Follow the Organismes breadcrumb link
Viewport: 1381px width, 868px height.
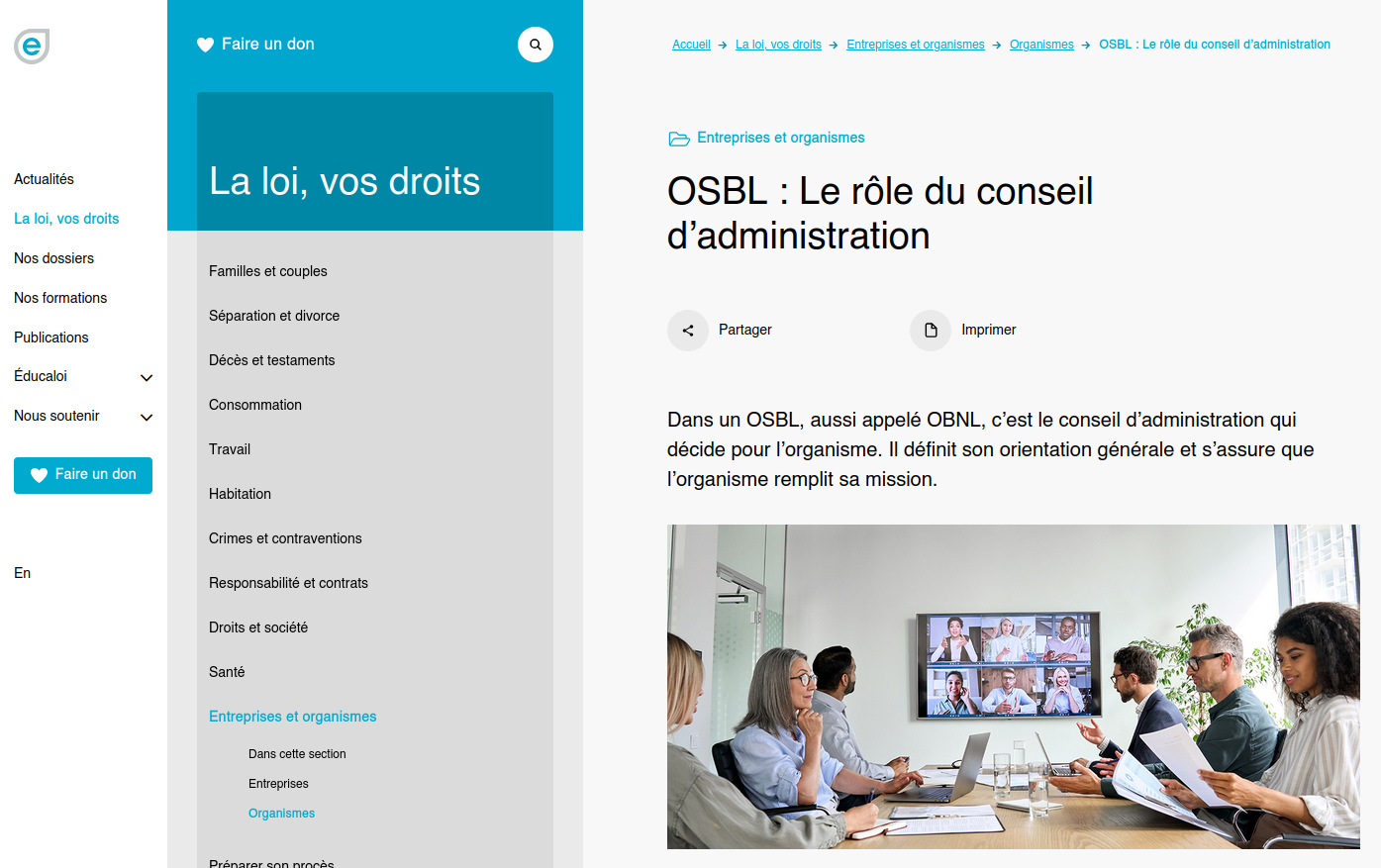(1041, 45)
